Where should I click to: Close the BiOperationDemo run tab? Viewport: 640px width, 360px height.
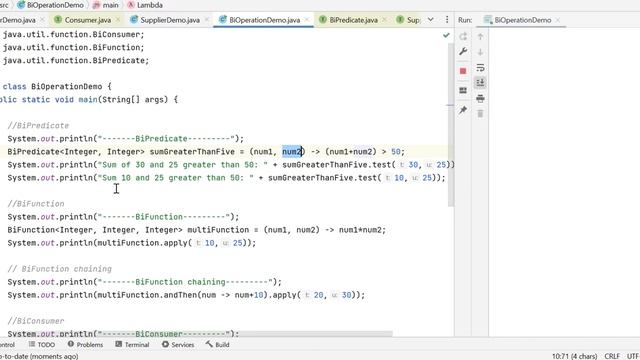558,20
